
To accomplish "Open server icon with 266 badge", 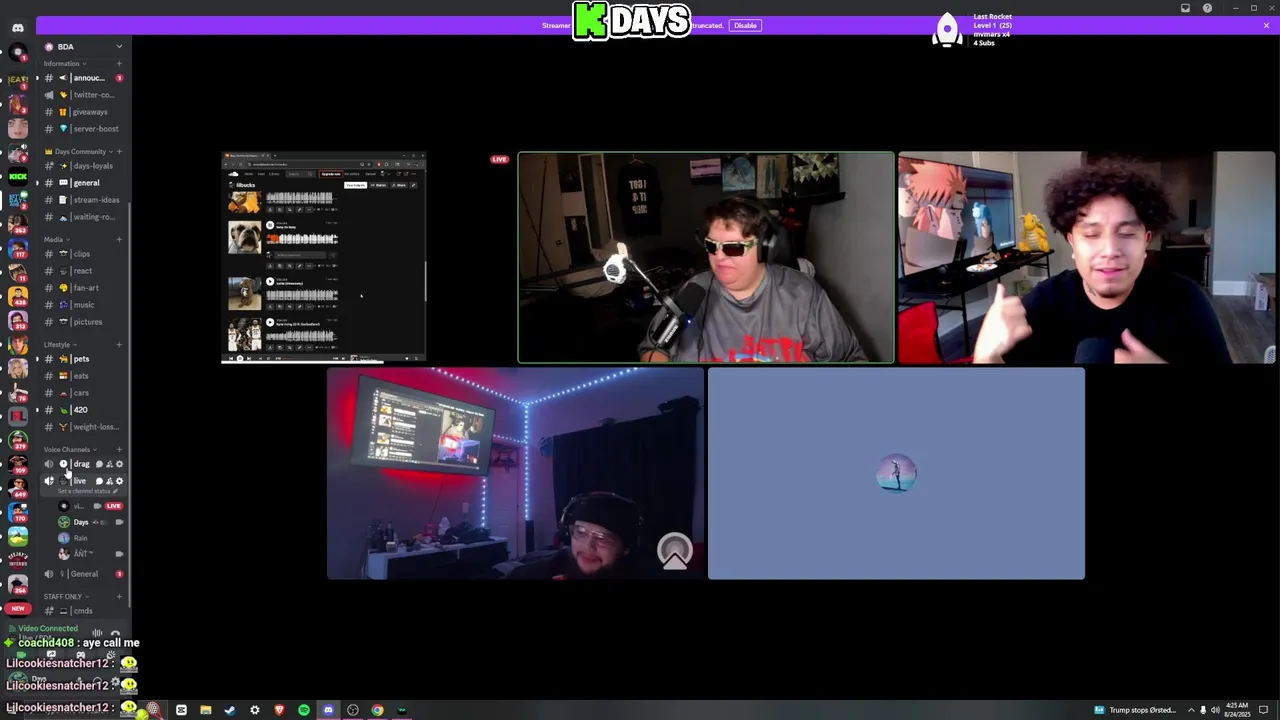I will coord(17,584).
